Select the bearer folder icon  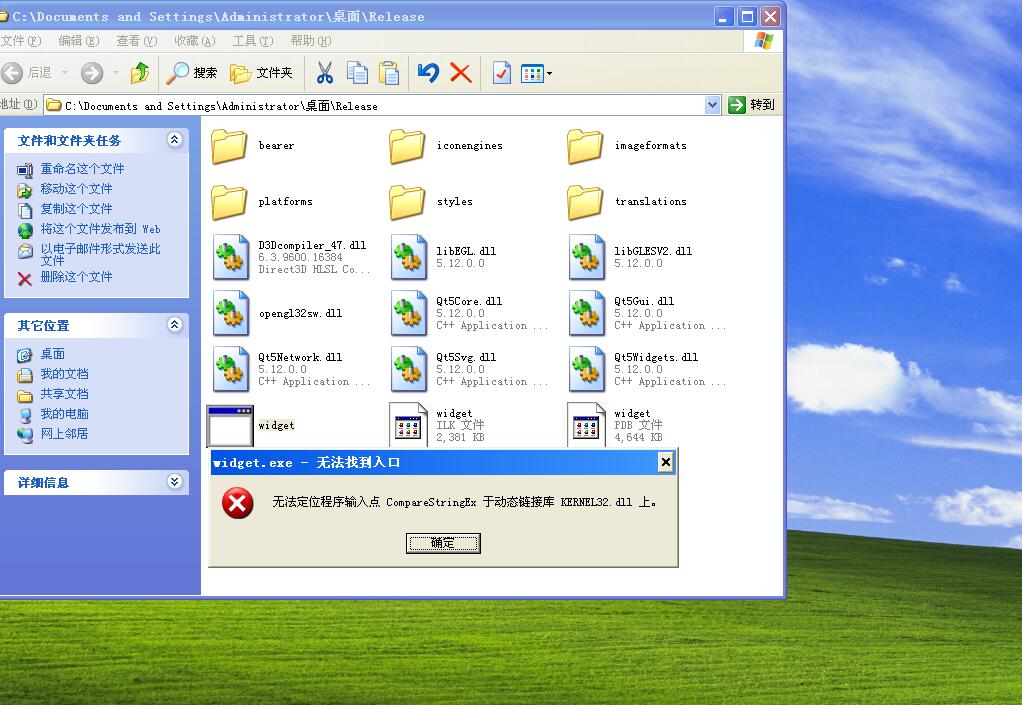[x=229, y=146]
